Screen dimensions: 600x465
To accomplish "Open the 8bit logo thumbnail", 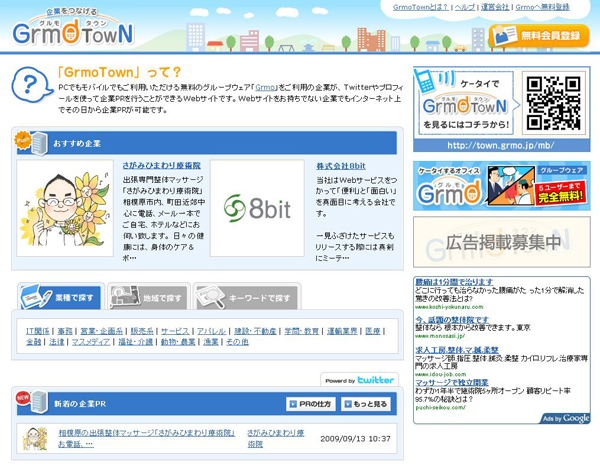I will [x=257, y=208].
